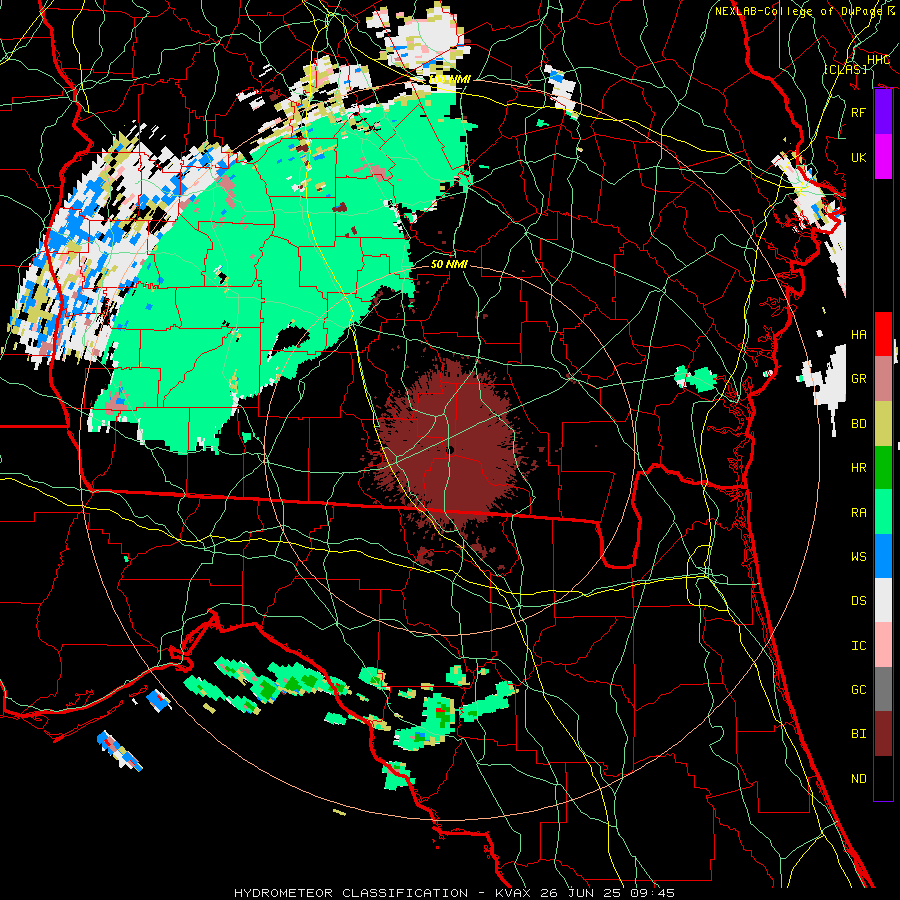Image resolution: width=900 pixels, height=900 pixels.
Task: Click the "[CLAS]" units label text
Action: point(845,69)
